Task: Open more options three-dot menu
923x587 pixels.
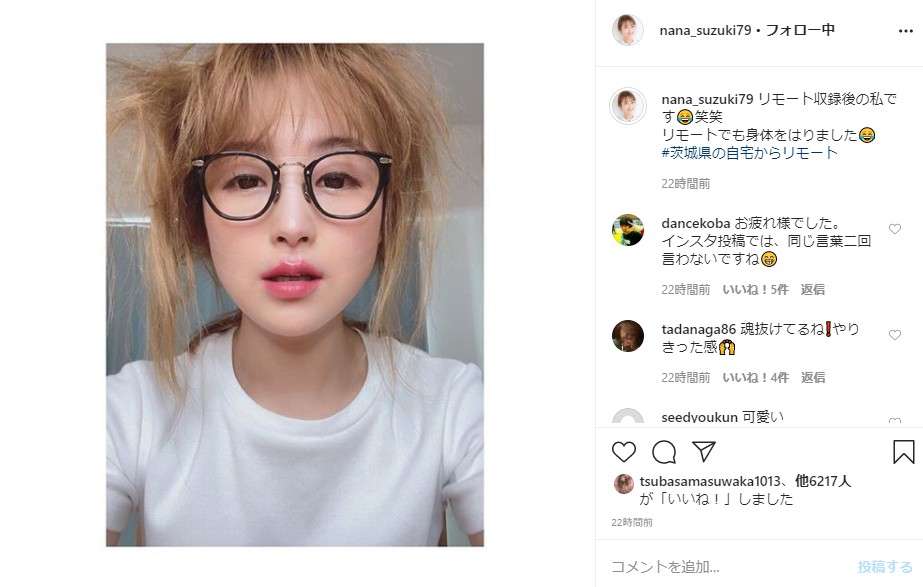Action: point(905,31)
